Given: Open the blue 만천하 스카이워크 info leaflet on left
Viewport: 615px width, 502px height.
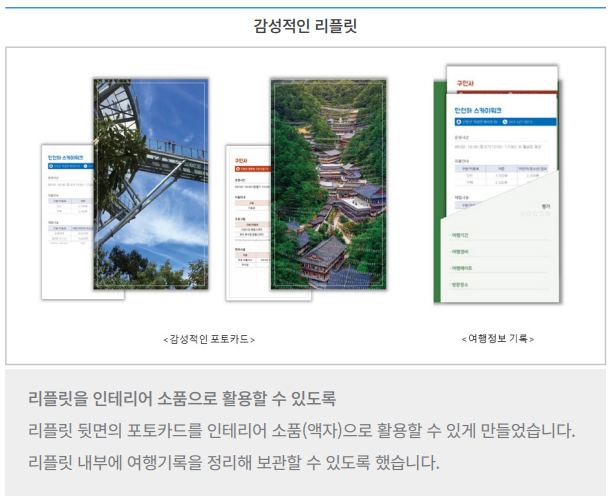Looking at the screenshot, I should [x=68, y=220].
